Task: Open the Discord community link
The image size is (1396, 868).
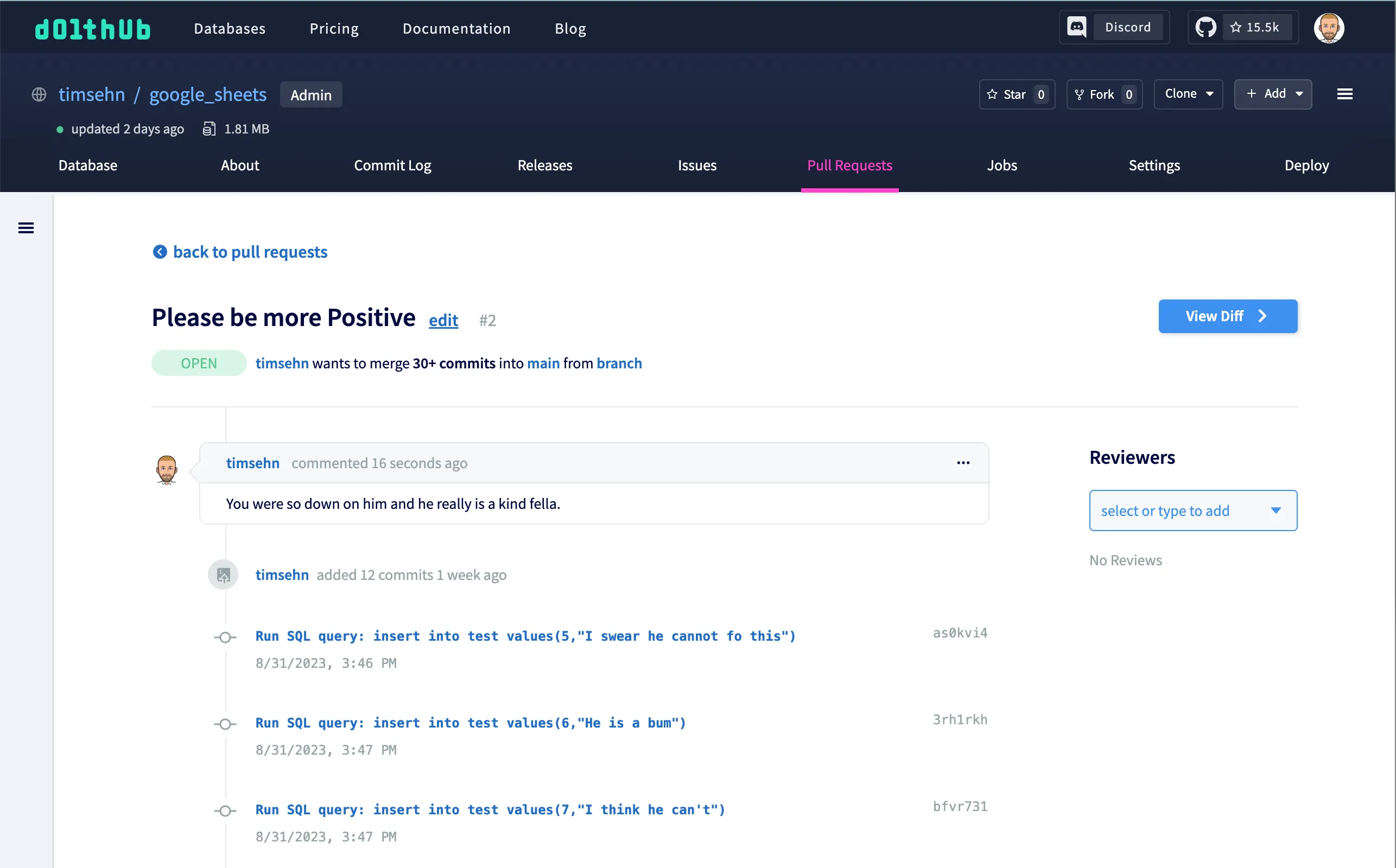Action: [x=1113, y=27]
